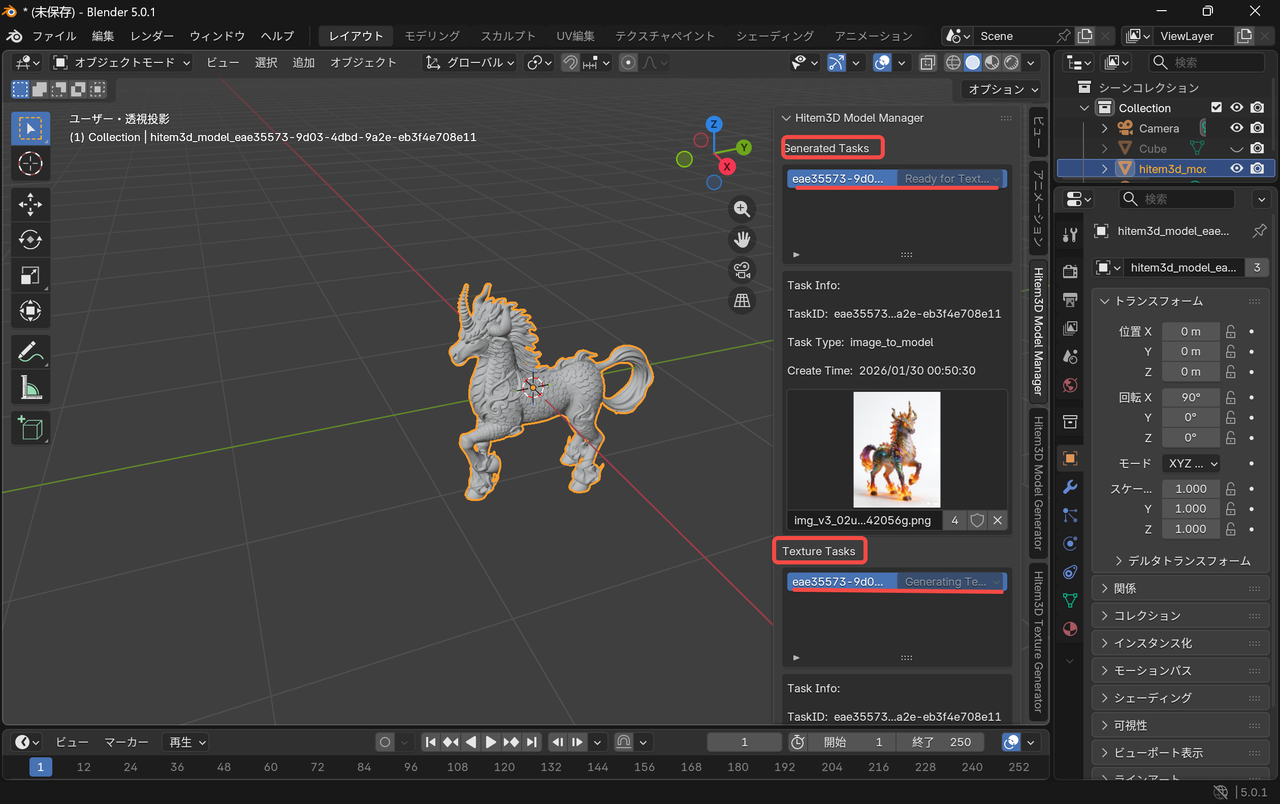Switch to orthographic grid view icon
The image size is (1280, 804).
coord(742,300)
